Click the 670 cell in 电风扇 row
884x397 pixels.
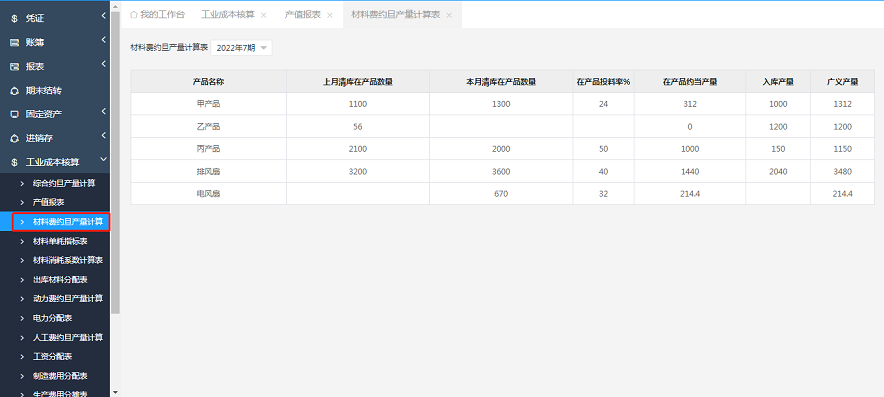pyautogui.click(x=501, y=193)
